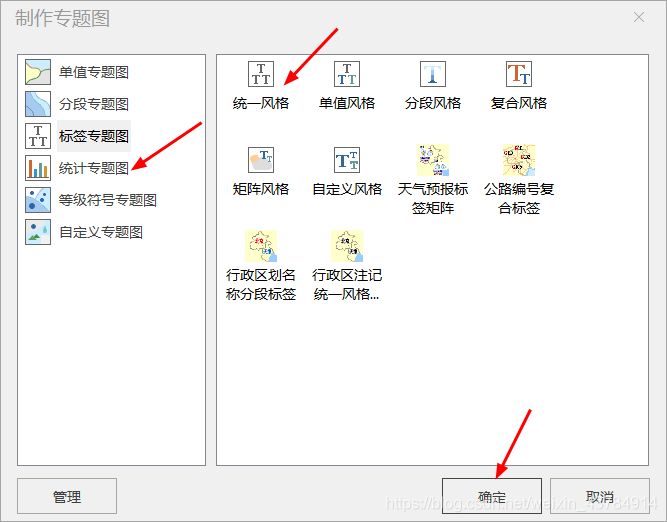Choose the 行政区注记统一风格 template
The width and height of the screenshot is (667, 522).
point(347,246)
